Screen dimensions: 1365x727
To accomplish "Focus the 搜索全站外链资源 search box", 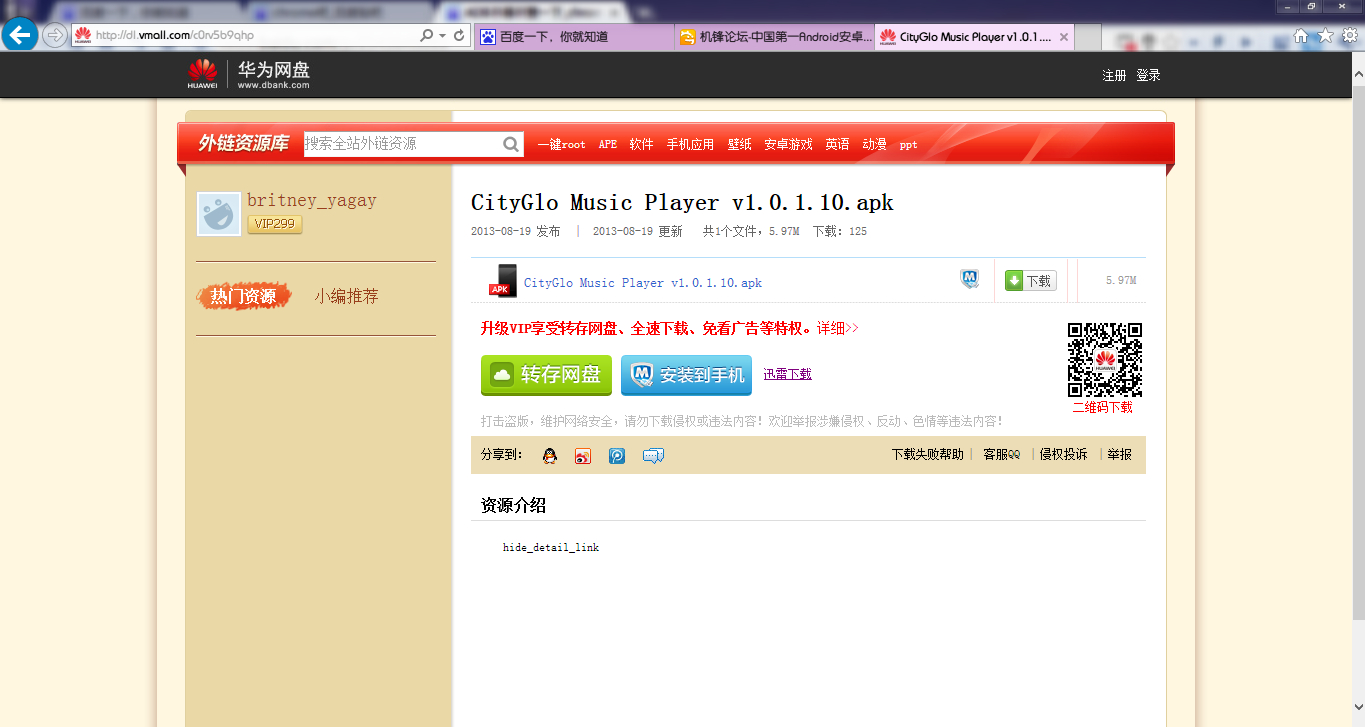I will click(402, 144).
